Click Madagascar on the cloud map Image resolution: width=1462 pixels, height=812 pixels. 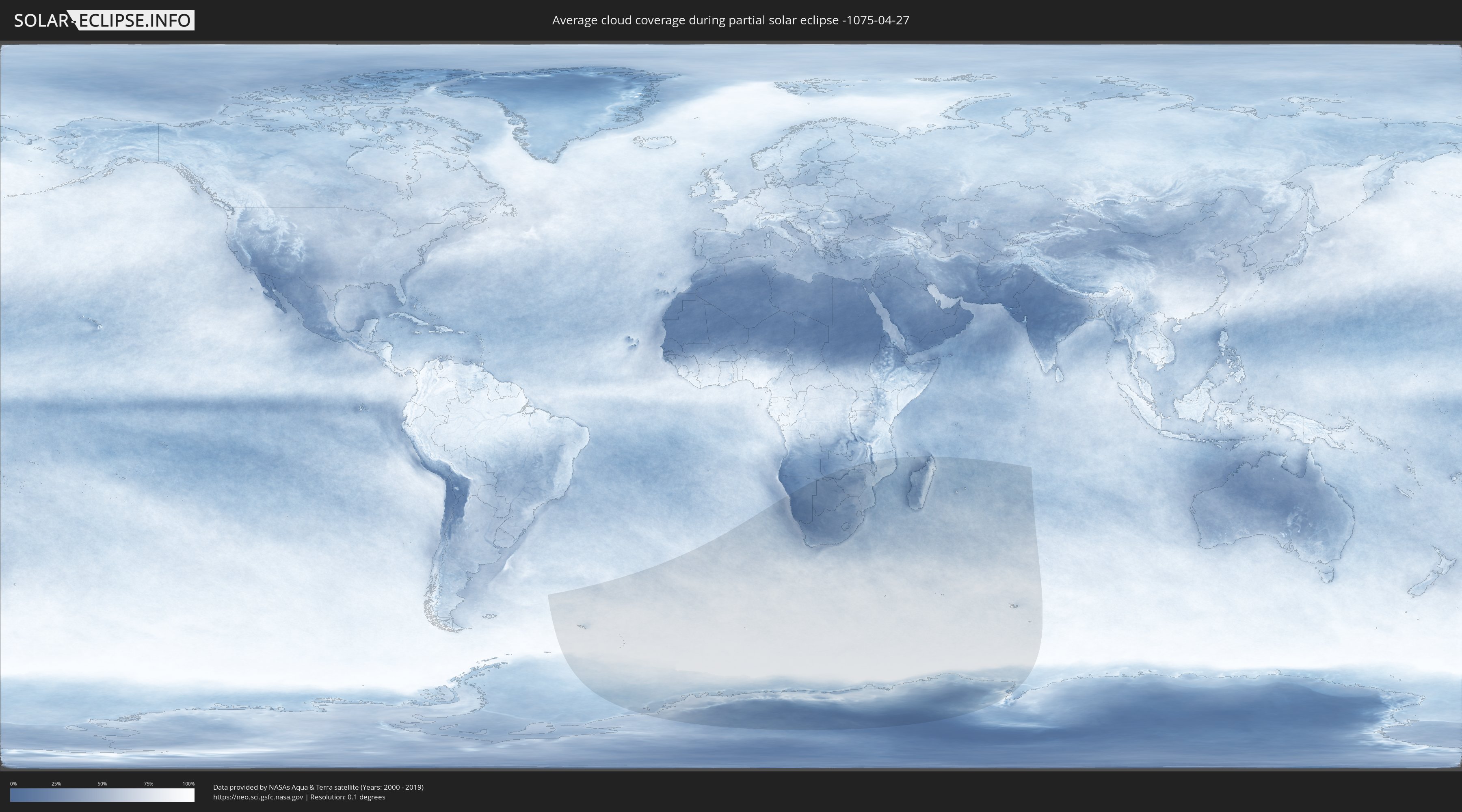pos(921,482)
